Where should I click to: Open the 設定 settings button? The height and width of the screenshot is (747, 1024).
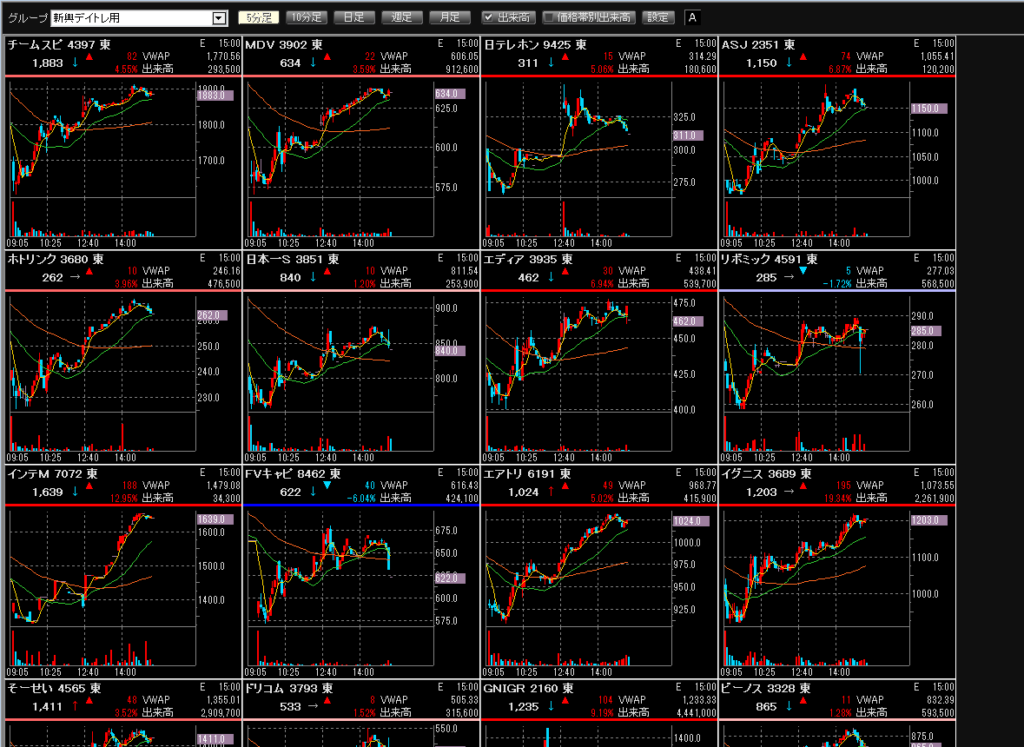658,17
